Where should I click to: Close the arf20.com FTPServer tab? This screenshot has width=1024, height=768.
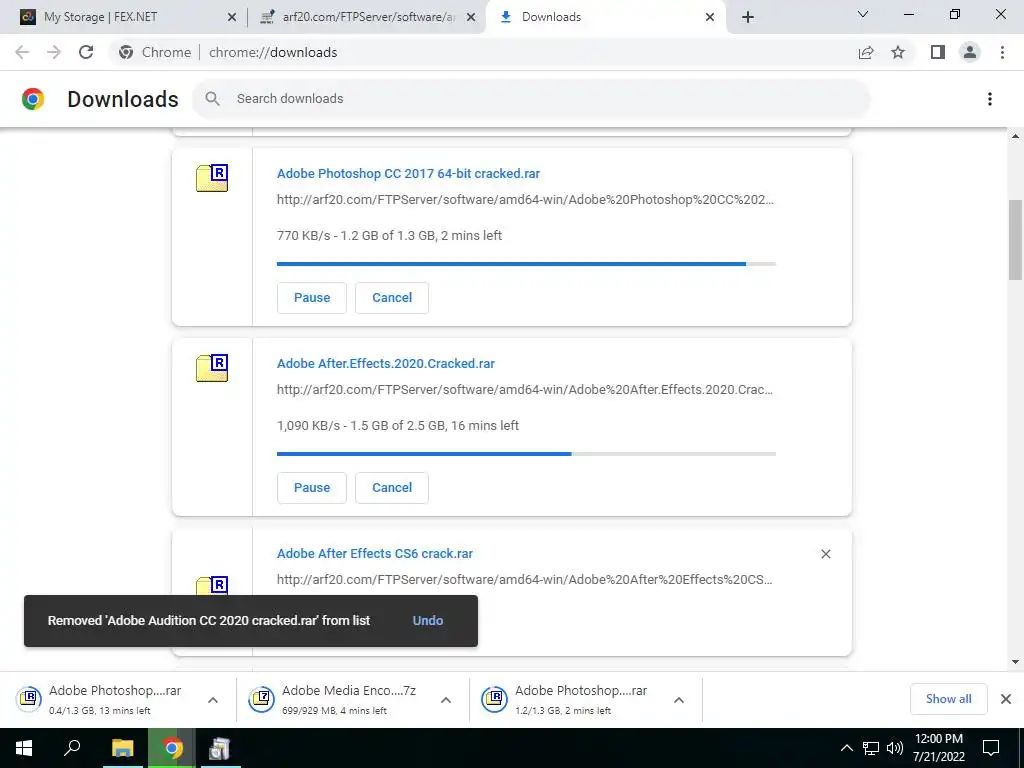pos(470,17)
